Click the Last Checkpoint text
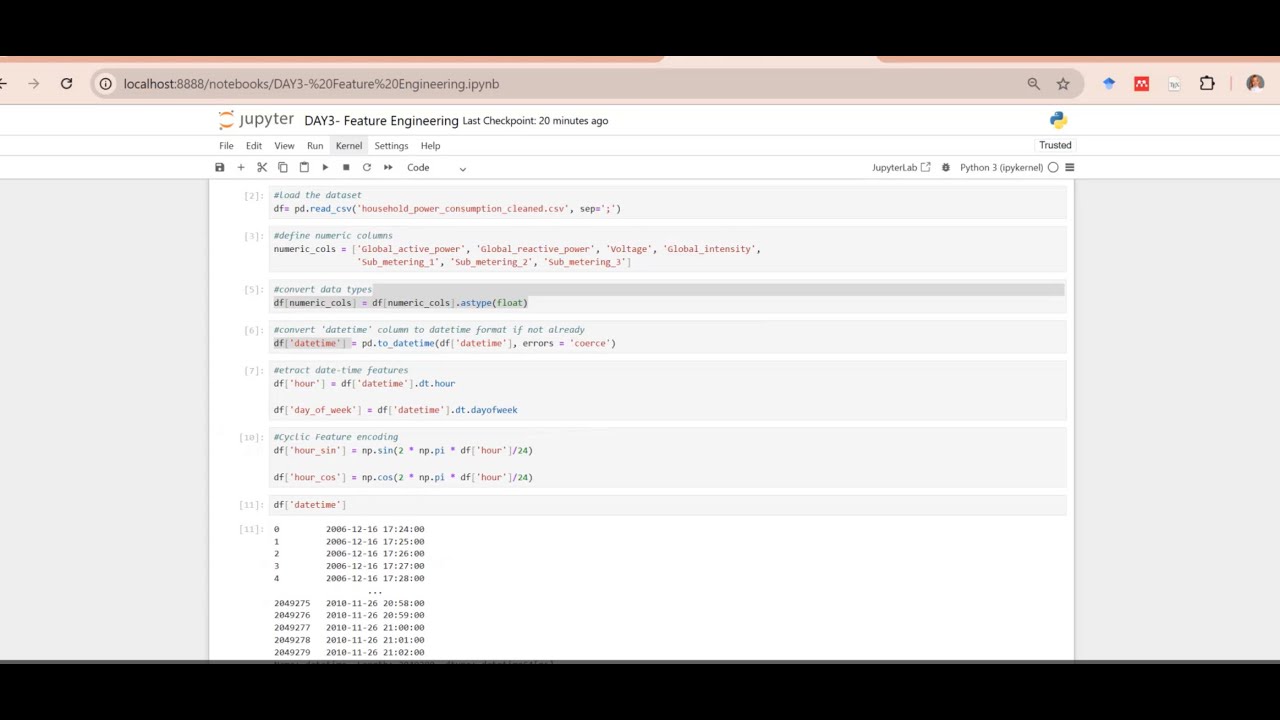Viewport: 1280px width, 720px height. pyautogui.click(x=535, y=121)
